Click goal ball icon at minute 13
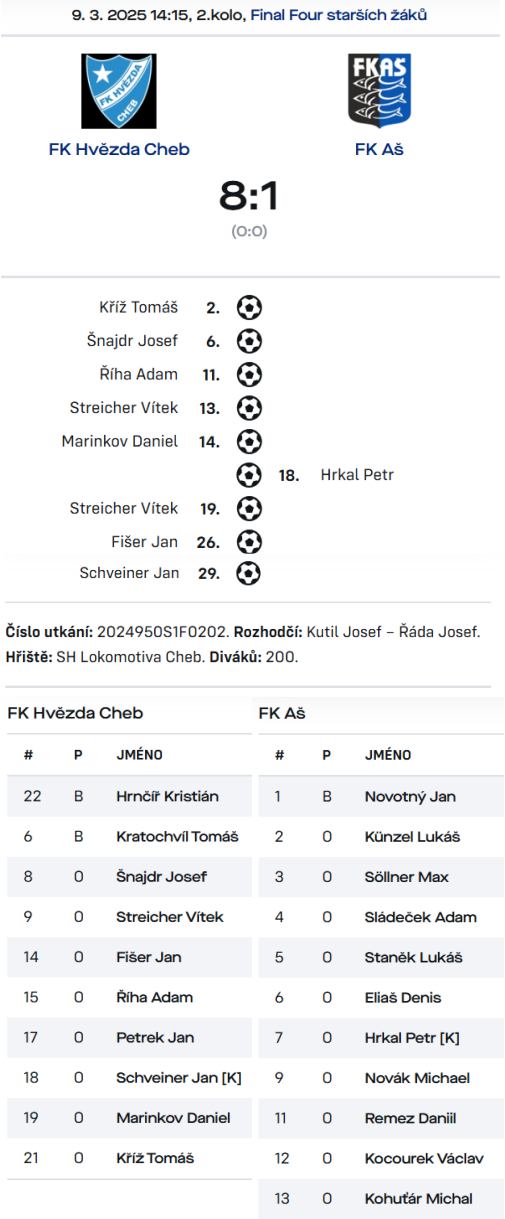The image size is (505, 1219). (x=249, y=408)
